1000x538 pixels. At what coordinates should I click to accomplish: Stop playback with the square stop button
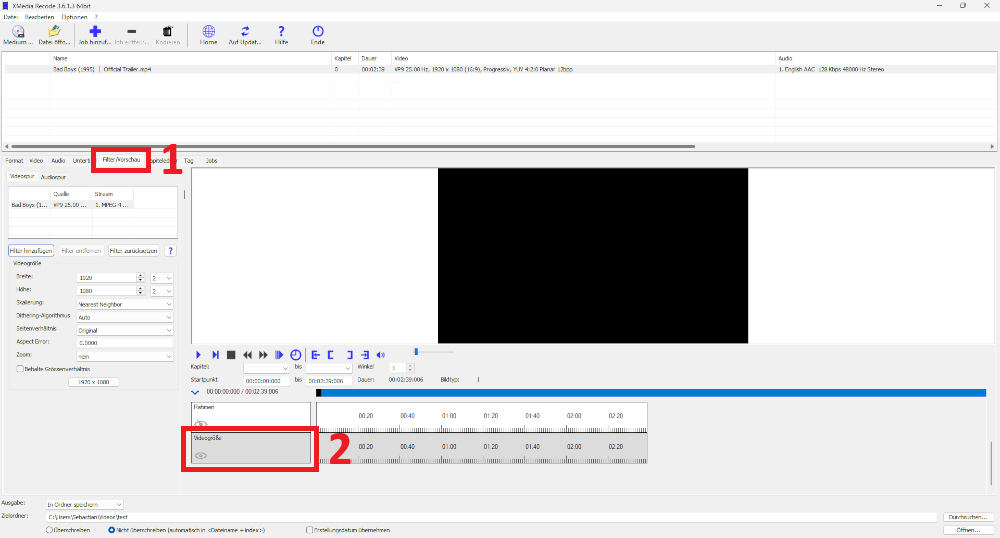click(x=230, y=355)
